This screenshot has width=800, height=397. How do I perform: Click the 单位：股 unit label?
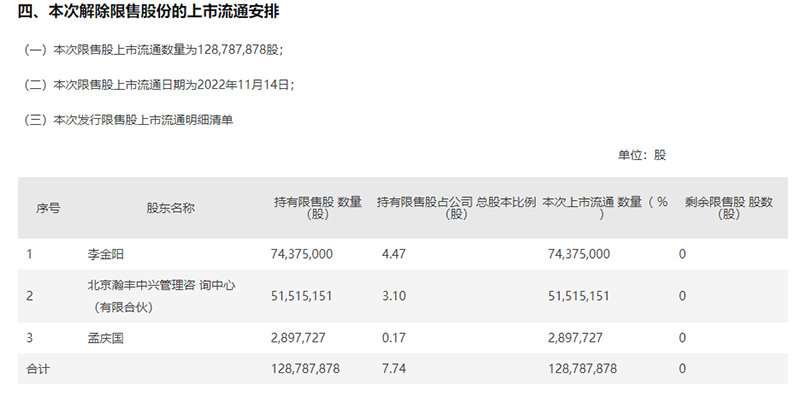pyautogui.click(x=642, y=155)
